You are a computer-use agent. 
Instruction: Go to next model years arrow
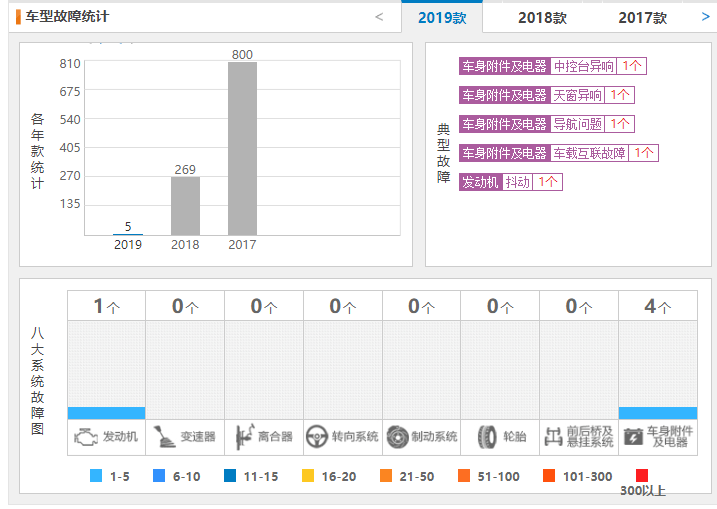click(x=706, y=17)
